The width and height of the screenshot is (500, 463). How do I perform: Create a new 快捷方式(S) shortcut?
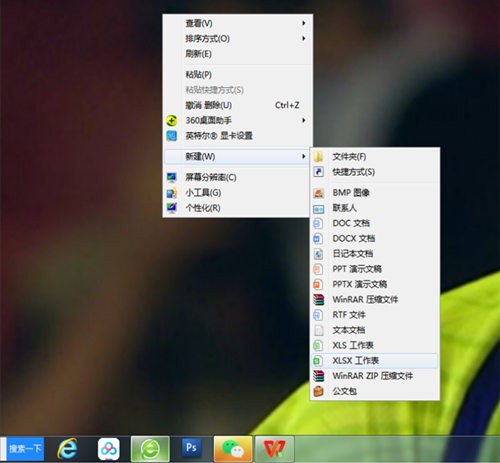[x=375, y=172]
